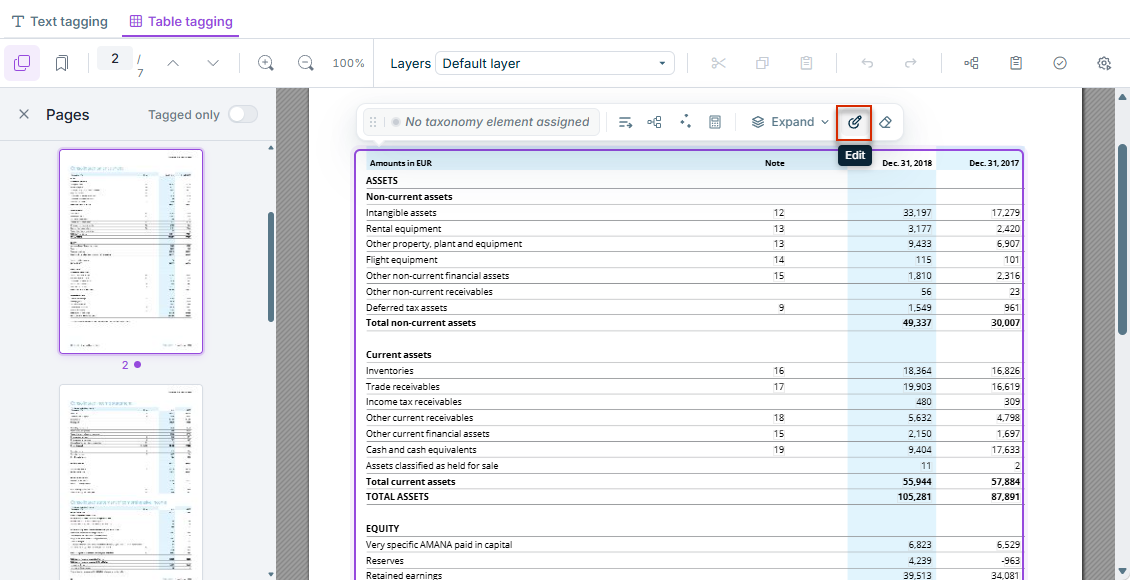Click the document scrollbar up arrow
Viewport: 1130px width, 580px height.
click(x=1122, y=97)
